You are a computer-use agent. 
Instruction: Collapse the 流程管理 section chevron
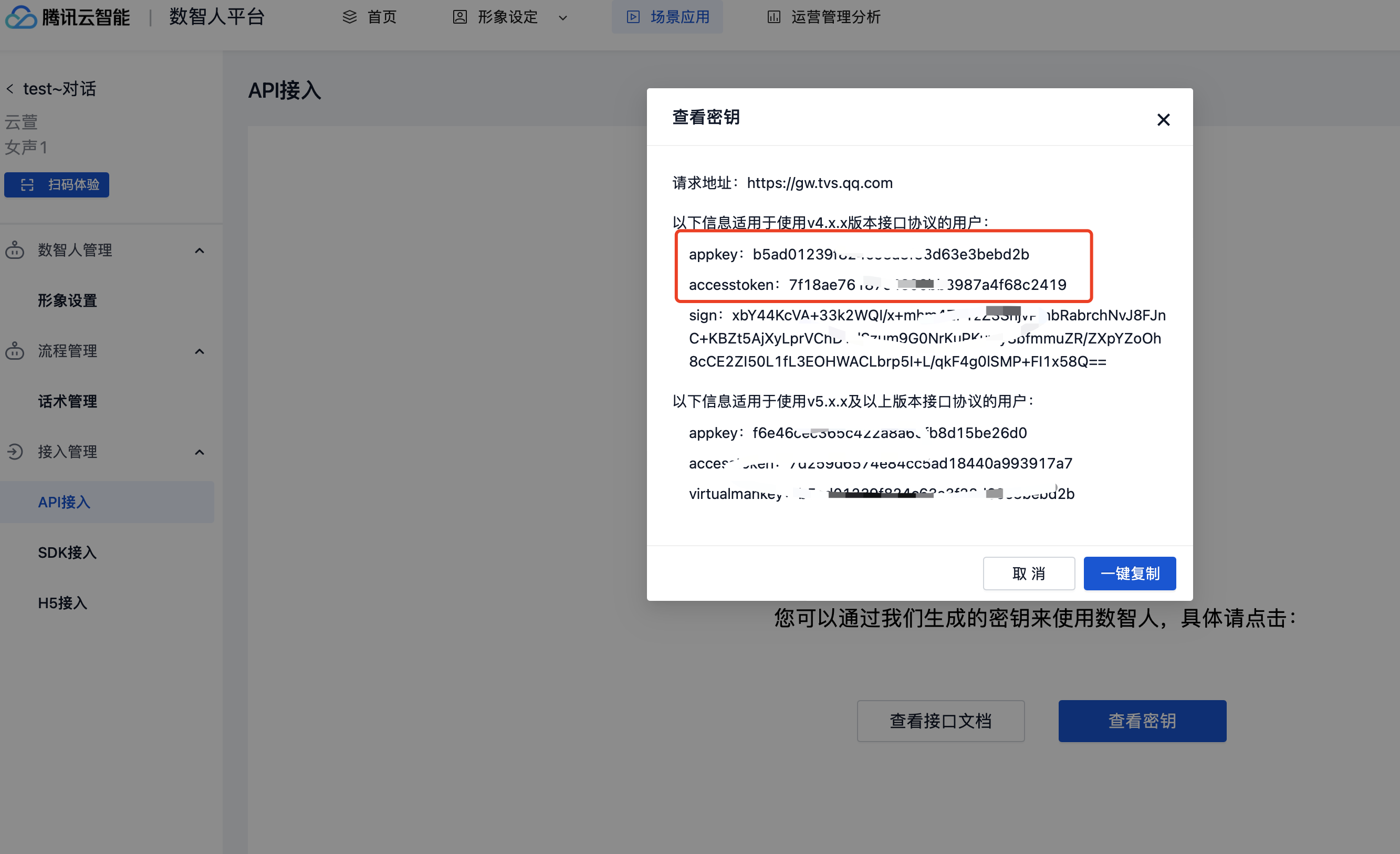(x=200, y=352)
